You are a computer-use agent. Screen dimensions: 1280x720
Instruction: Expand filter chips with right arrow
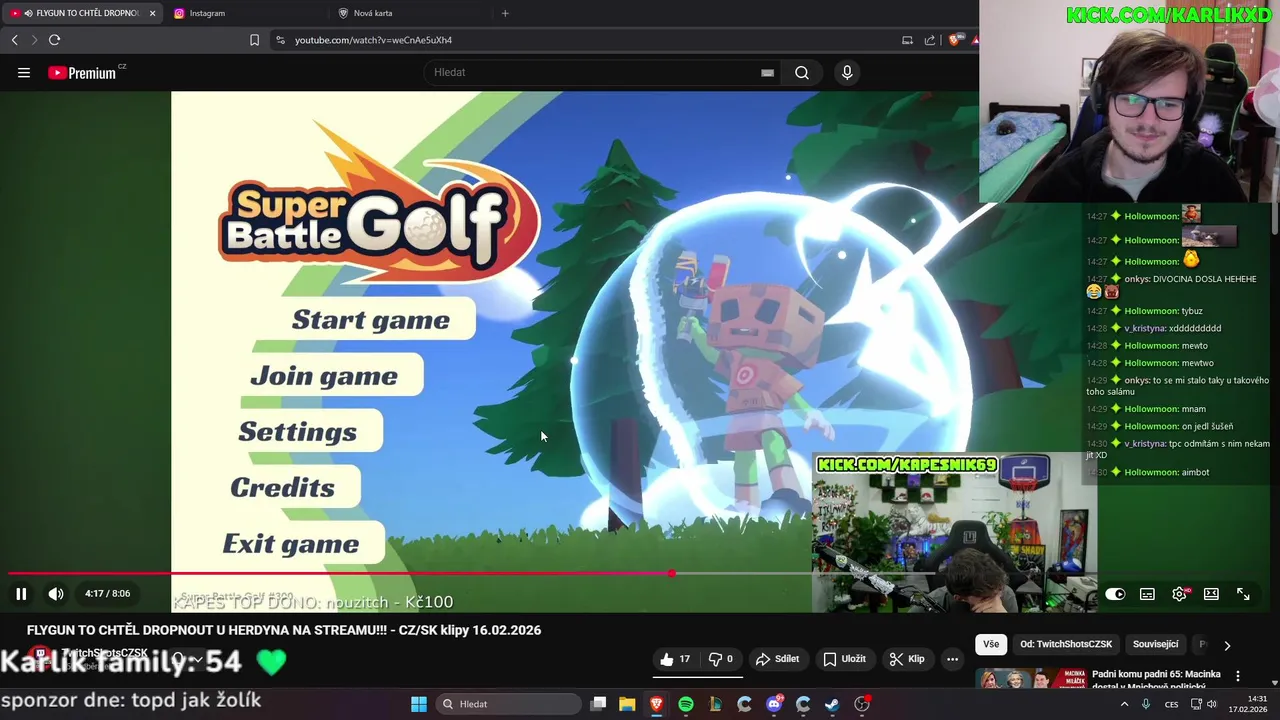pos(1227,646)
